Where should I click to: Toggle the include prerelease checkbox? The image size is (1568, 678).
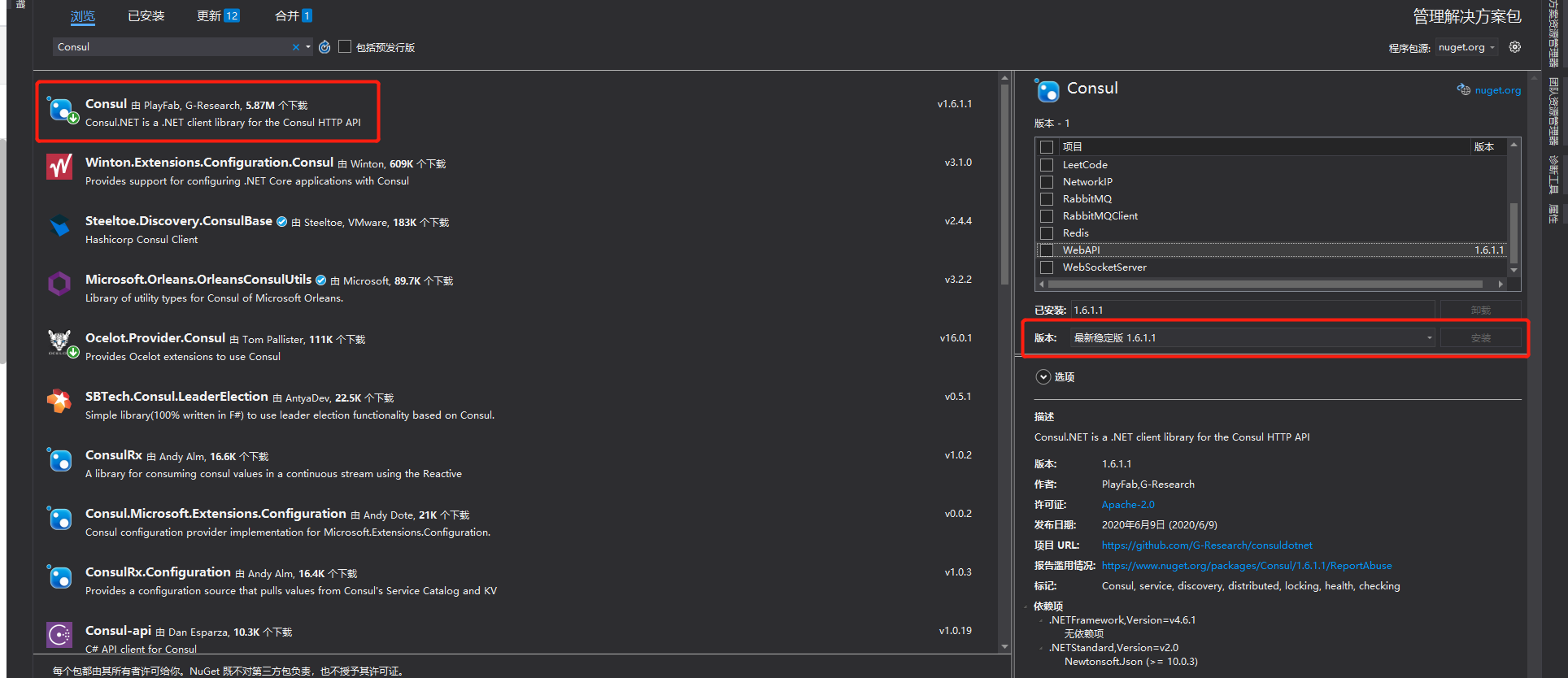[345, 47]
